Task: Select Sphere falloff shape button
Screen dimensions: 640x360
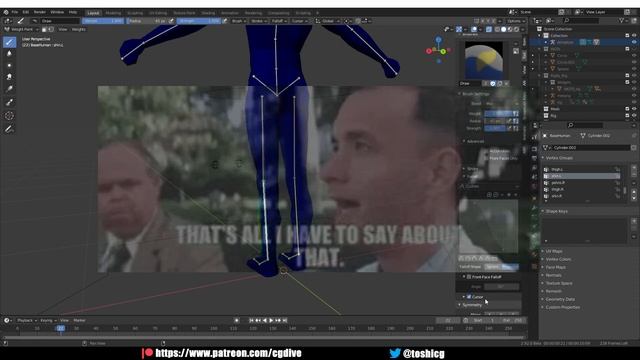Action: click(x=492, y=267)
